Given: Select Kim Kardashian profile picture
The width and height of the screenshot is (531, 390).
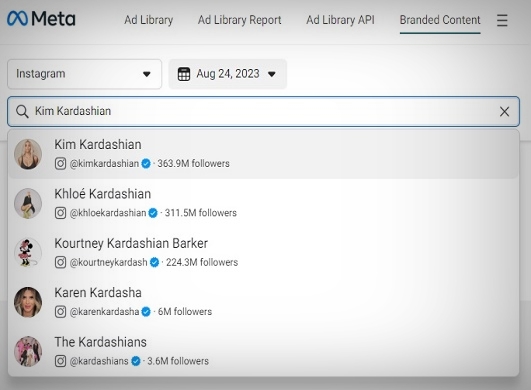Looking at the screenshot, I should tap(28, 154).
